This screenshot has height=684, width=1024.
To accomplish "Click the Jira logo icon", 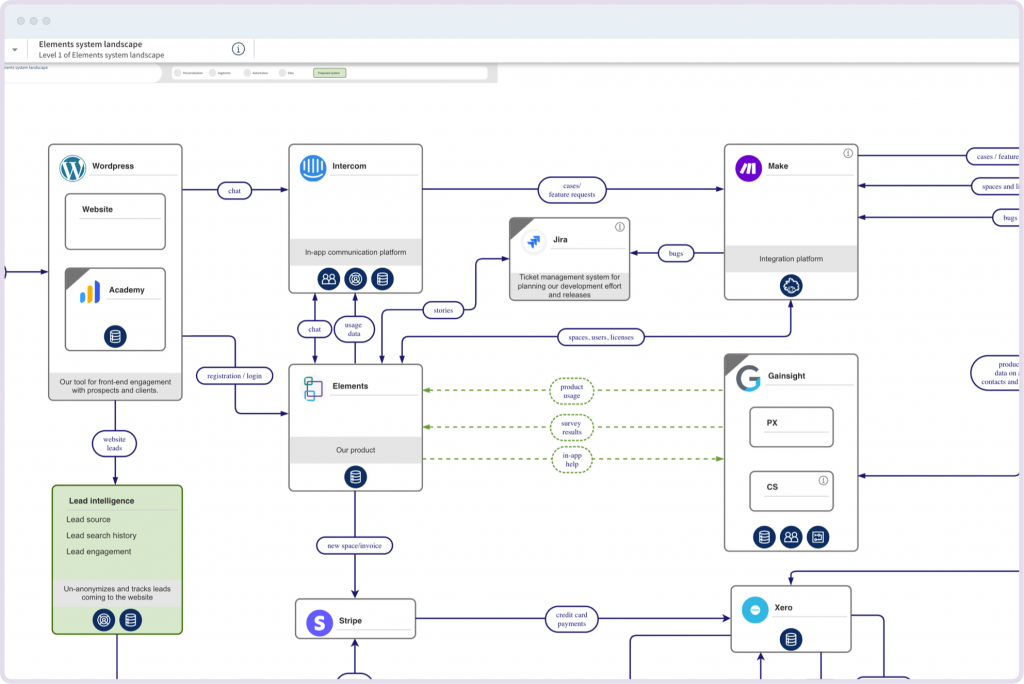I will click(x=533, y=242).
